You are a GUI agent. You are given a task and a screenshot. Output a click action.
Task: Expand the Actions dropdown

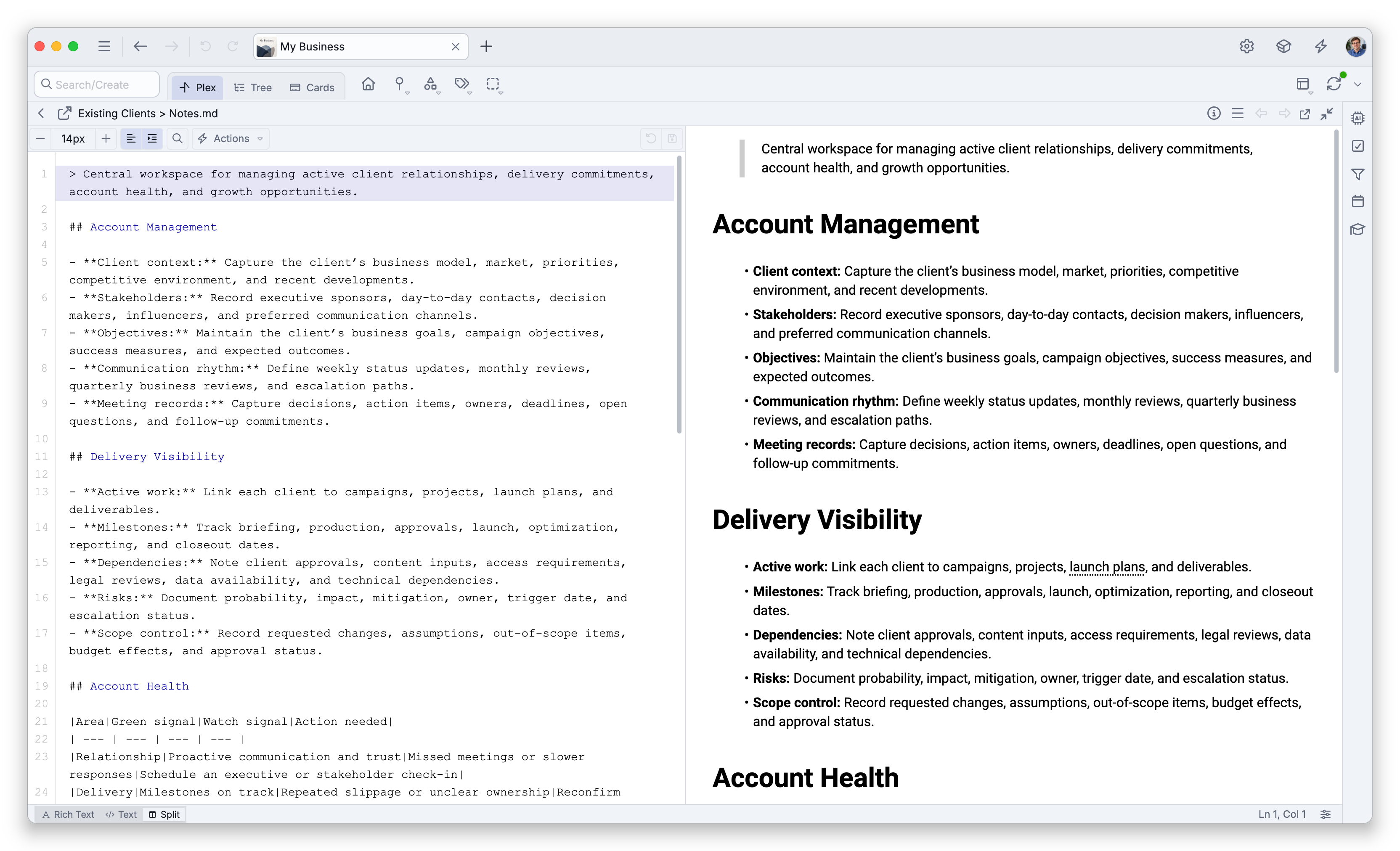coord(231,138)
